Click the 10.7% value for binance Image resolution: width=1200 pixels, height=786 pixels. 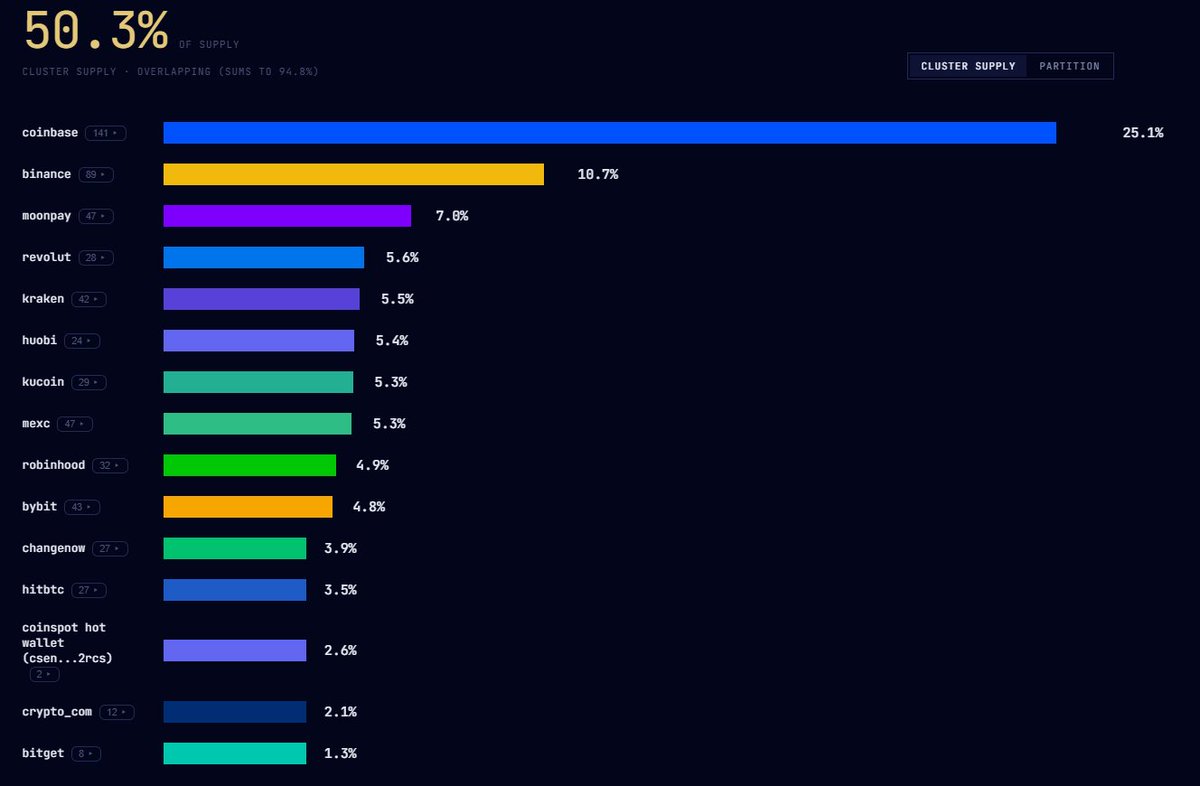pos(598,175)
